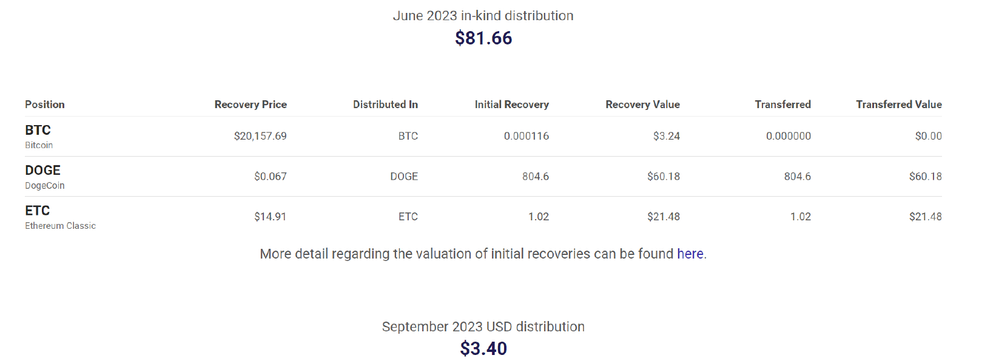Viewport: 999px width, 360px height.
Task: Click the BTC position name
Action: tap(38, 130)
